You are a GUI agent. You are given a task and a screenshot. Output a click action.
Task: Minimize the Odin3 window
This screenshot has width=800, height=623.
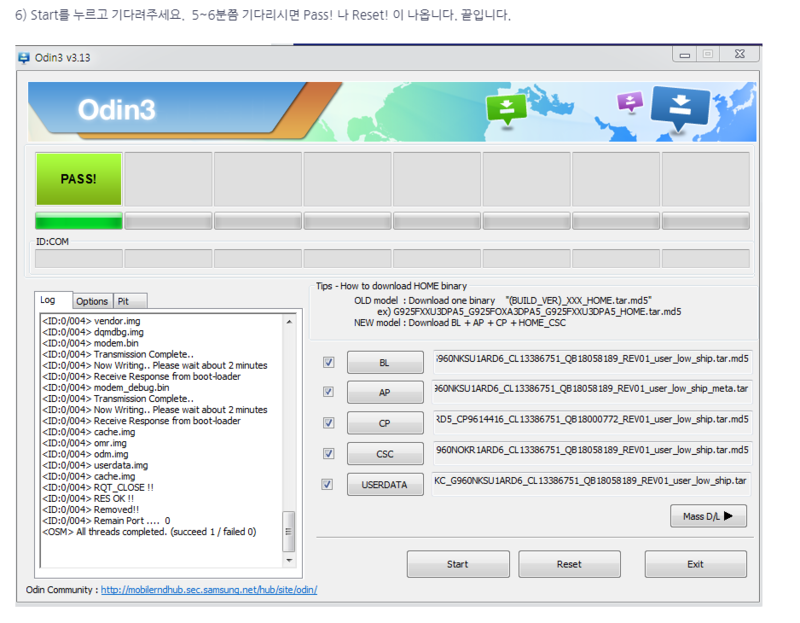[x=685, y=55]
